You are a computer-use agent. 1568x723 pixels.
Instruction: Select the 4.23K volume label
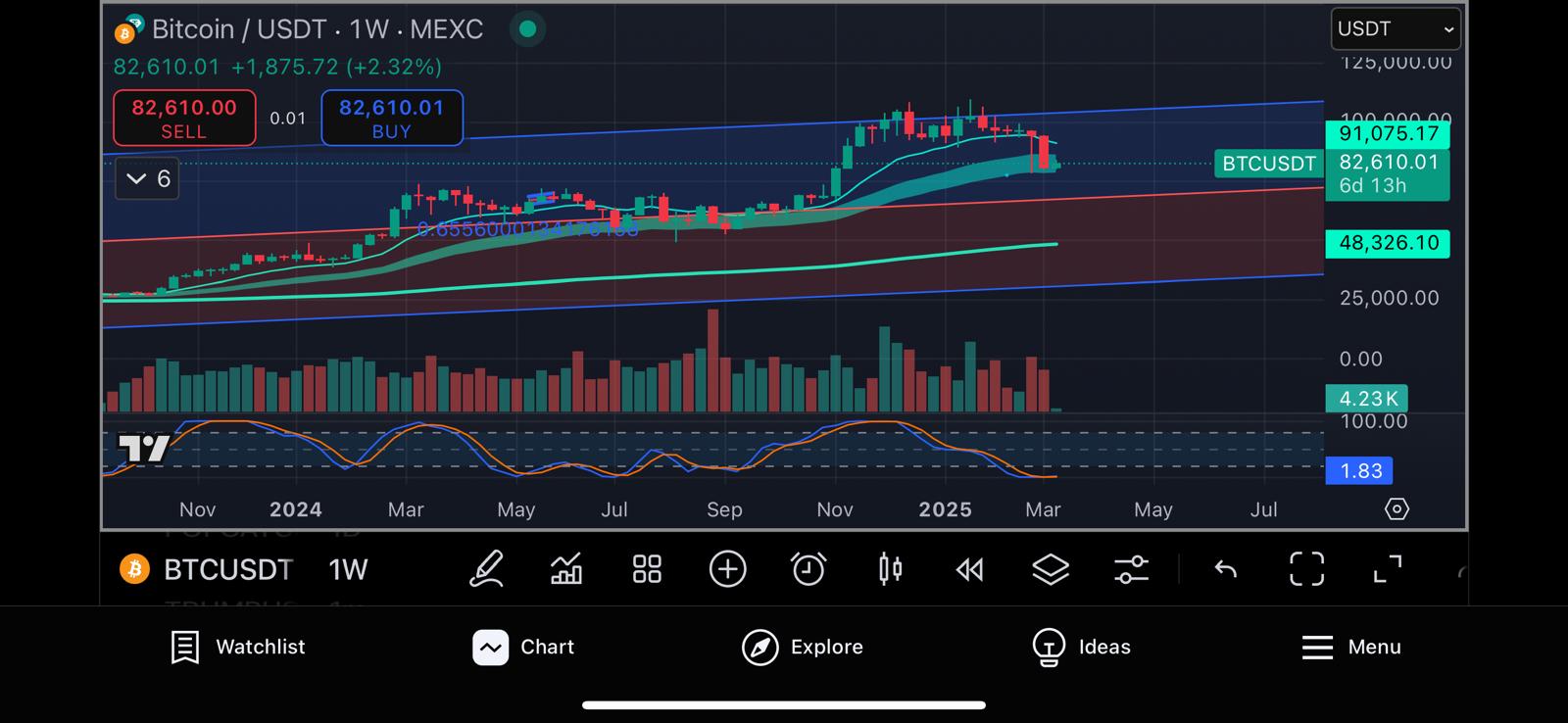1367,399
